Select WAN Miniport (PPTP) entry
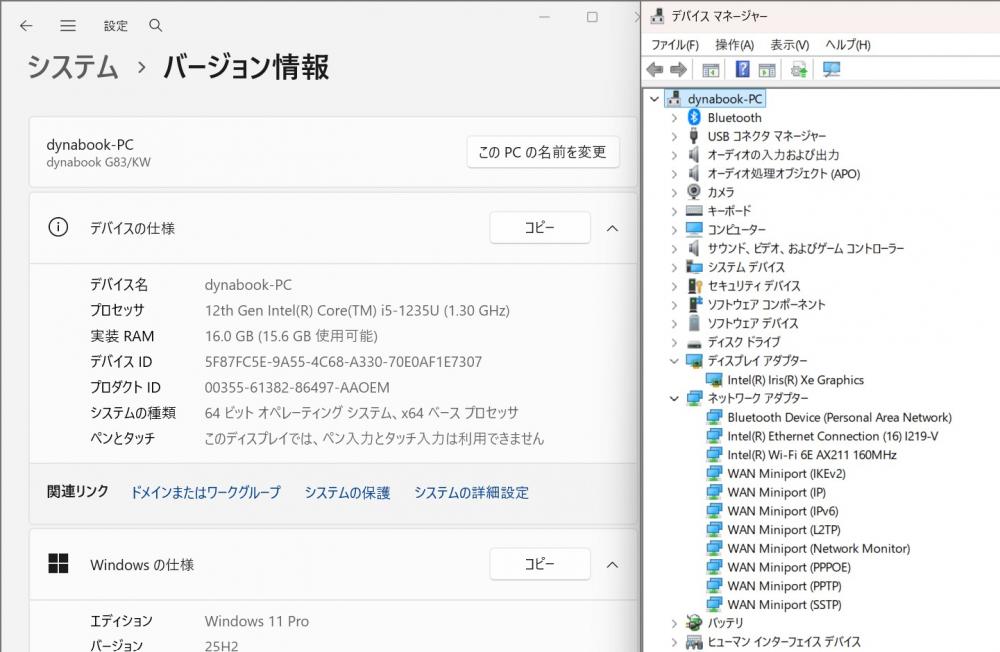The height and width of the screenshot is (652, 1000). pyautogui.click(x=784, y=586)
